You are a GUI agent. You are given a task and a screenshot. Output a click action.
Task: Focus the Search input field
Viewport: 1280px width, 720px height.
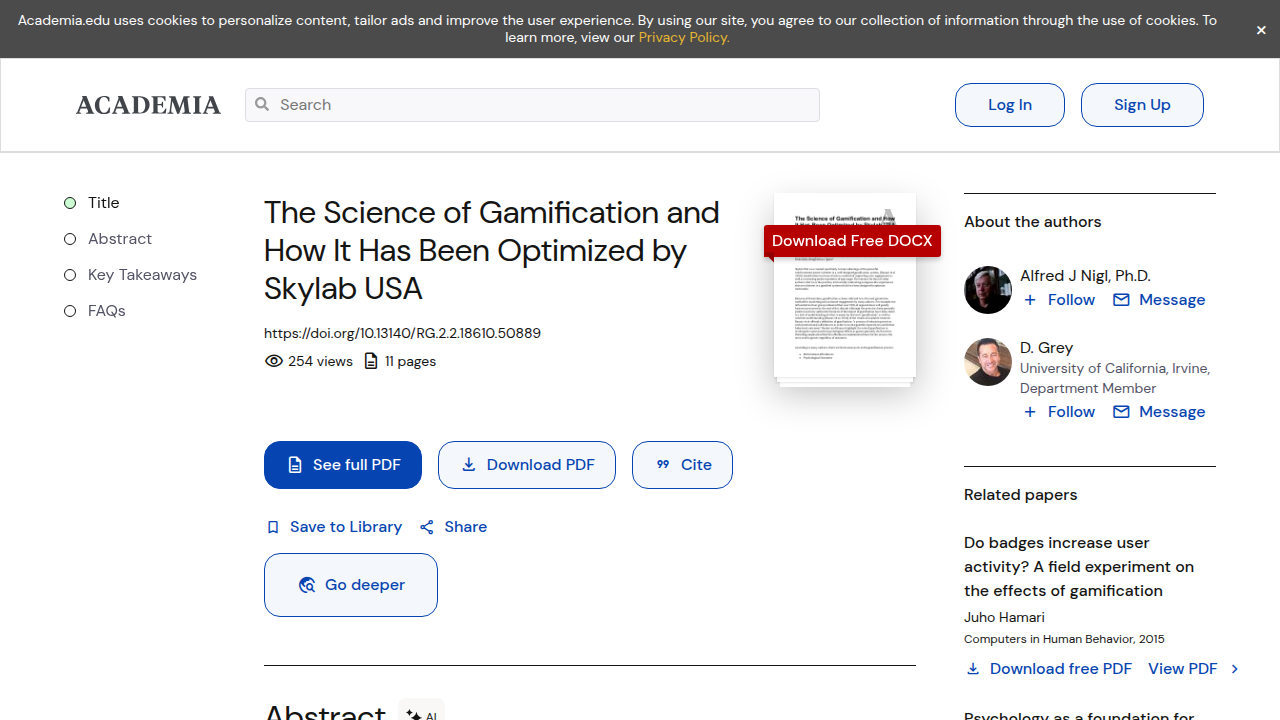[532, 105]
